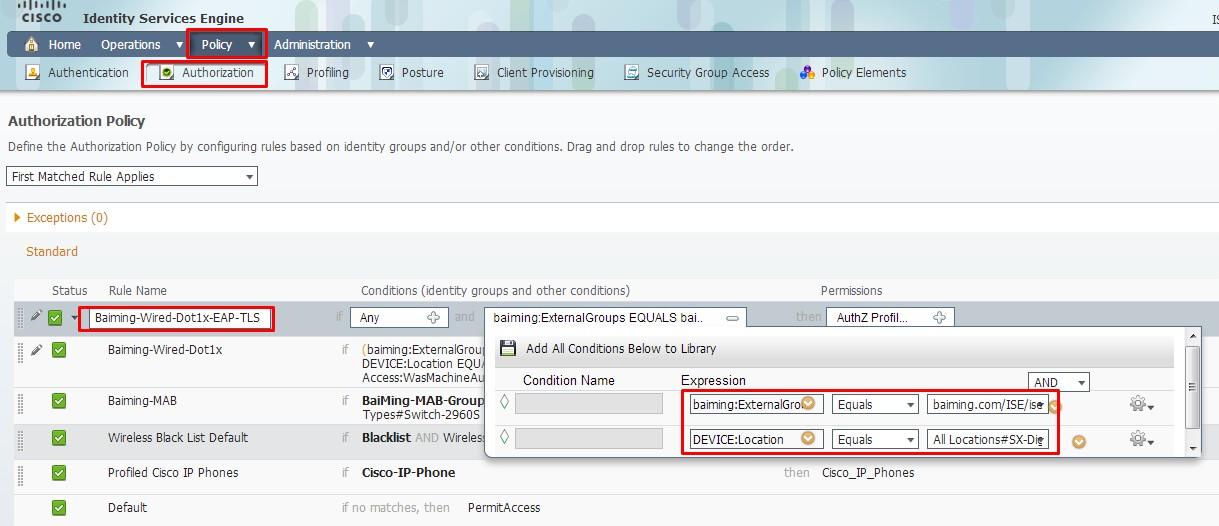Toggle status of Profiled Cisco IP Phones
This screenshot has width=1219, height=526.
click(x=59, y=473)
